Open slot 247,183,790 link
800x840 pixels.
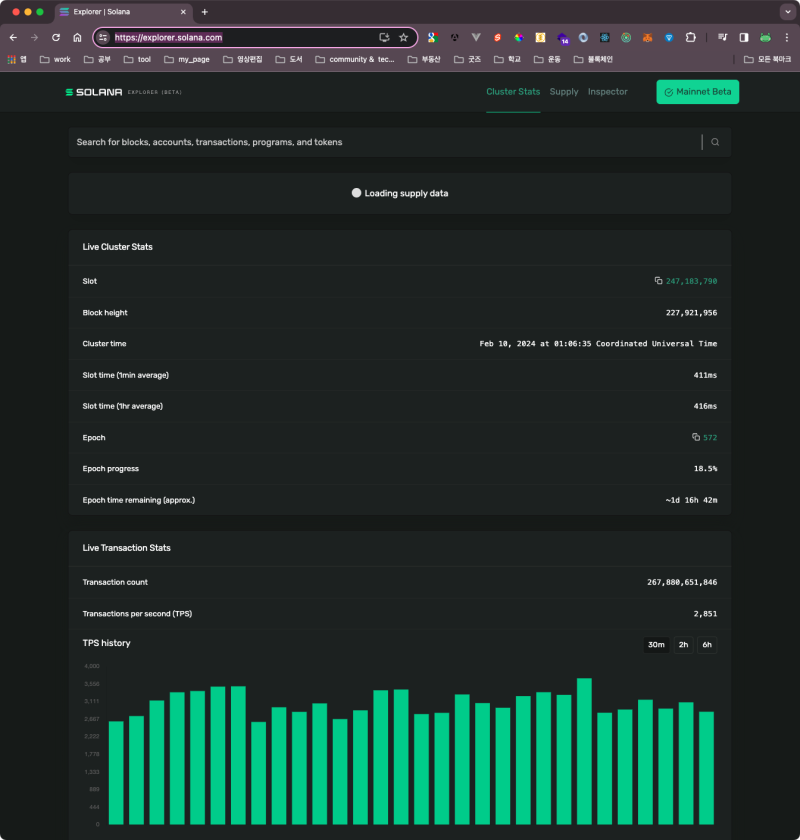tap(691, 281)
